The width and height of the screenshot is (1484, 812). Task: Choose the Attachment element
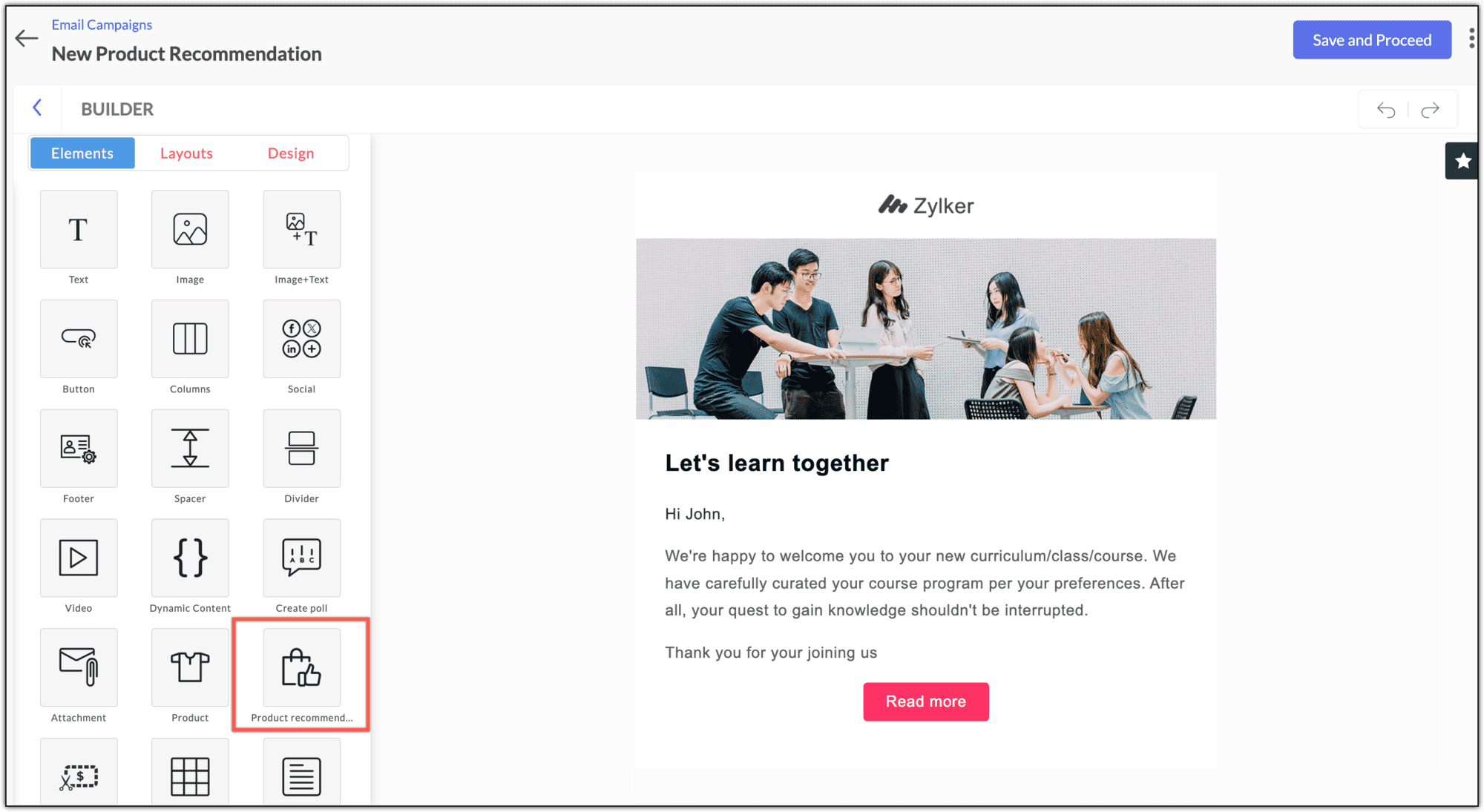79,667
